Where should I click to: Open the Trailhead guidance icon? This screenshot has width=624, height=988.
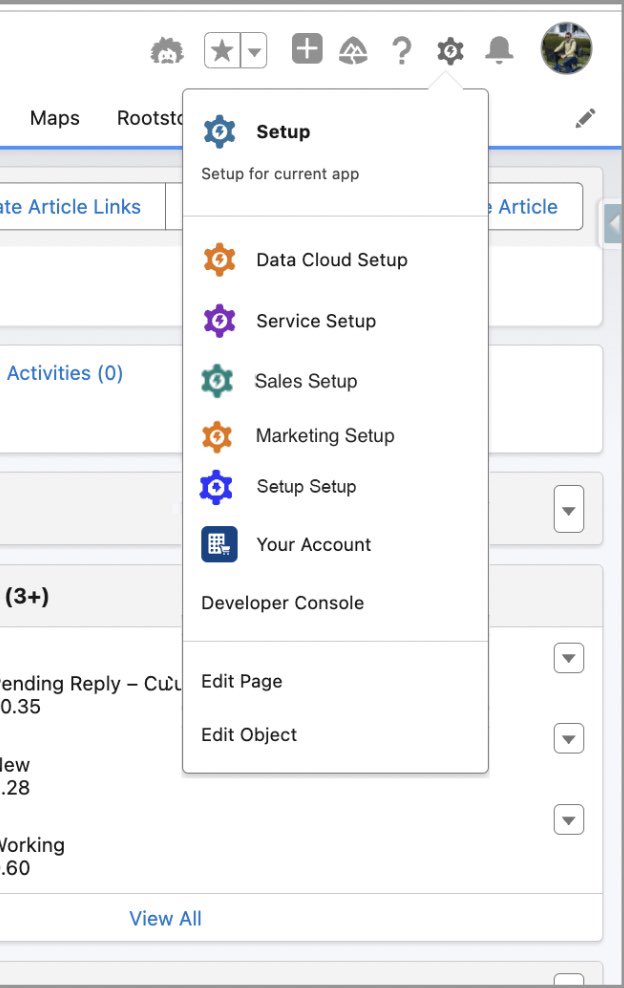[354, 50]
